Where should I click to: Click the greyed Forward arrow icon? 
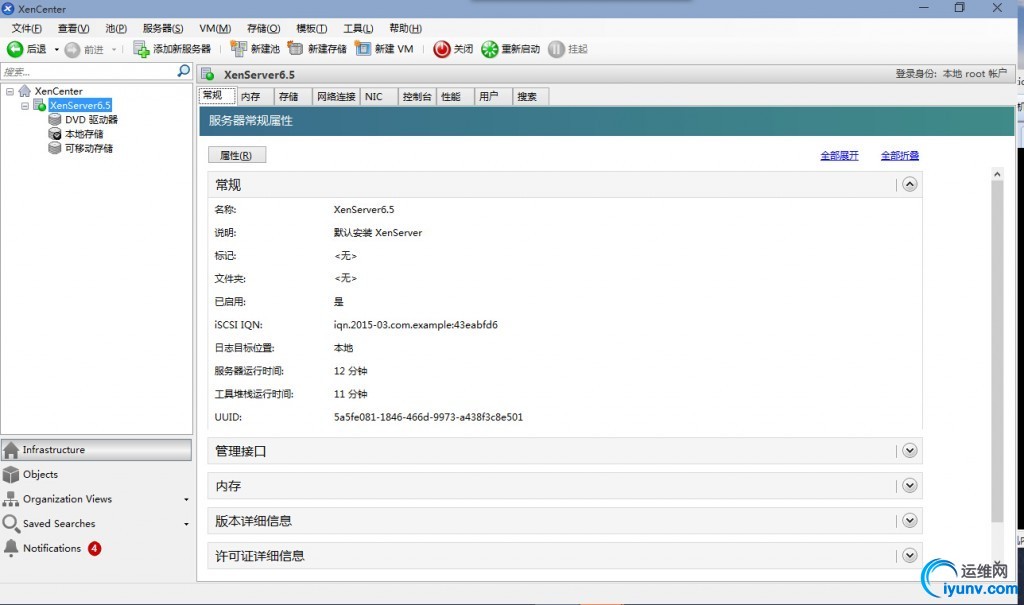tap(72, 49)
